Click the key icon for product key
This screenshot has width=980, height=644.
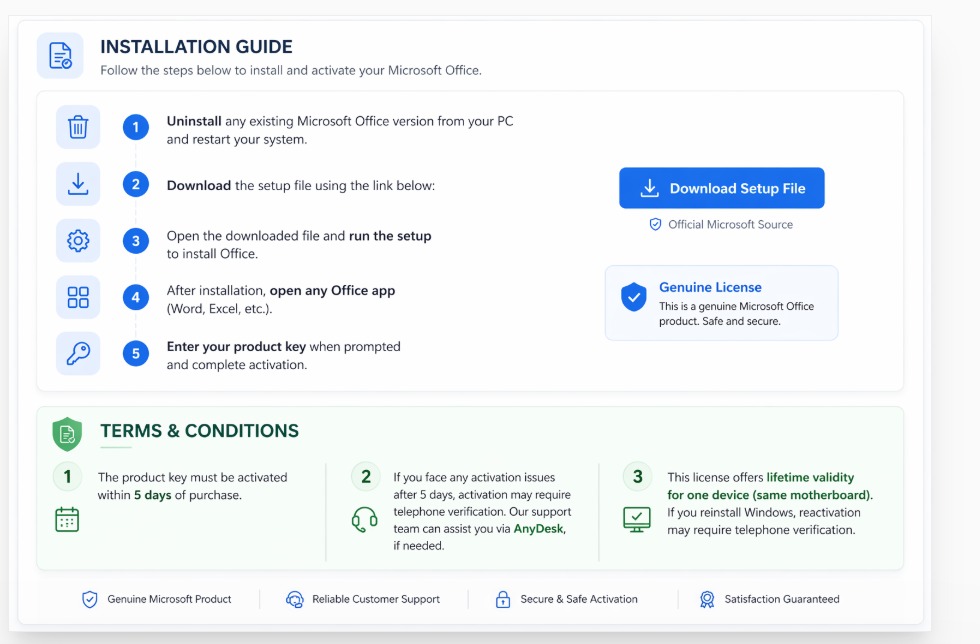pos(78,353)
